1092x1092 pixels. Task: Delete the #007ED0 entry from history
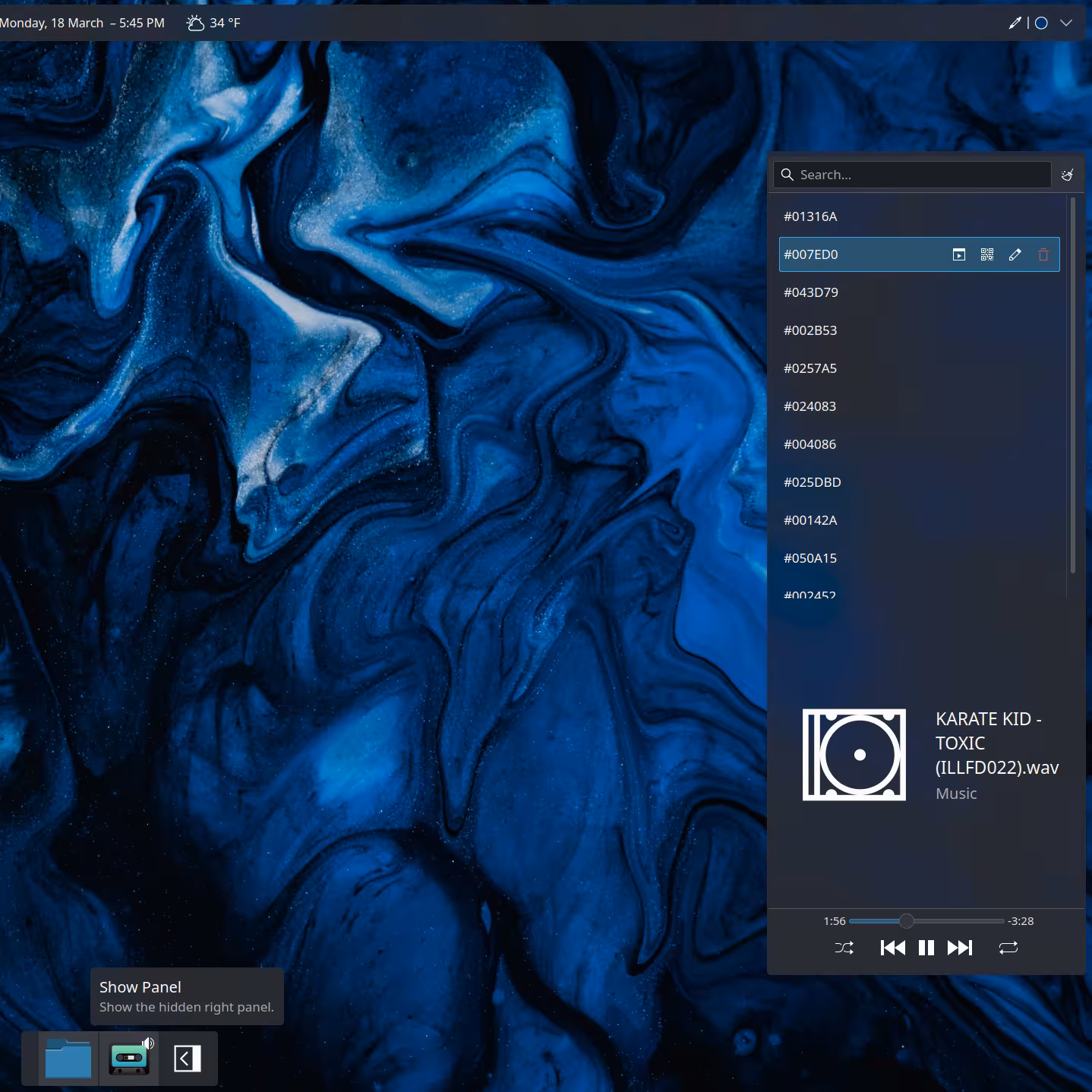point(1043,254)
